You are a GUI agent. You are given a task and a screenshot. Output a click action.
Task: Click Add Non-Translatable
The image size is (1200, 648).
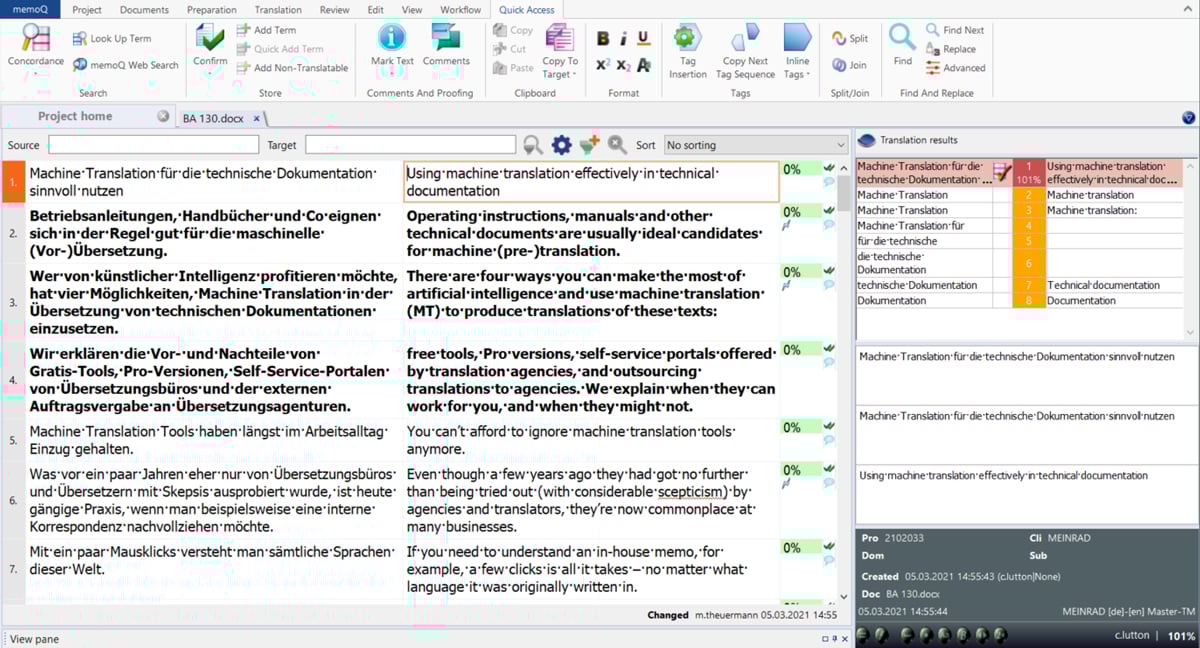click(x=292, y=68)
